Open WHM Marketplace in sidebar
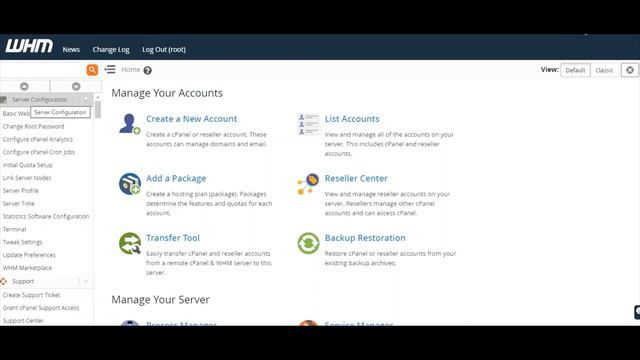Viewport: 640px width, 360px height. 27,268
